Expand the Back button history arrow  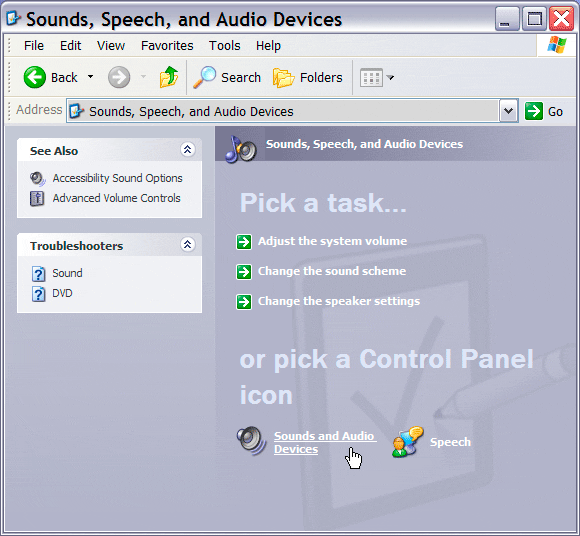(x=91, y=77)
